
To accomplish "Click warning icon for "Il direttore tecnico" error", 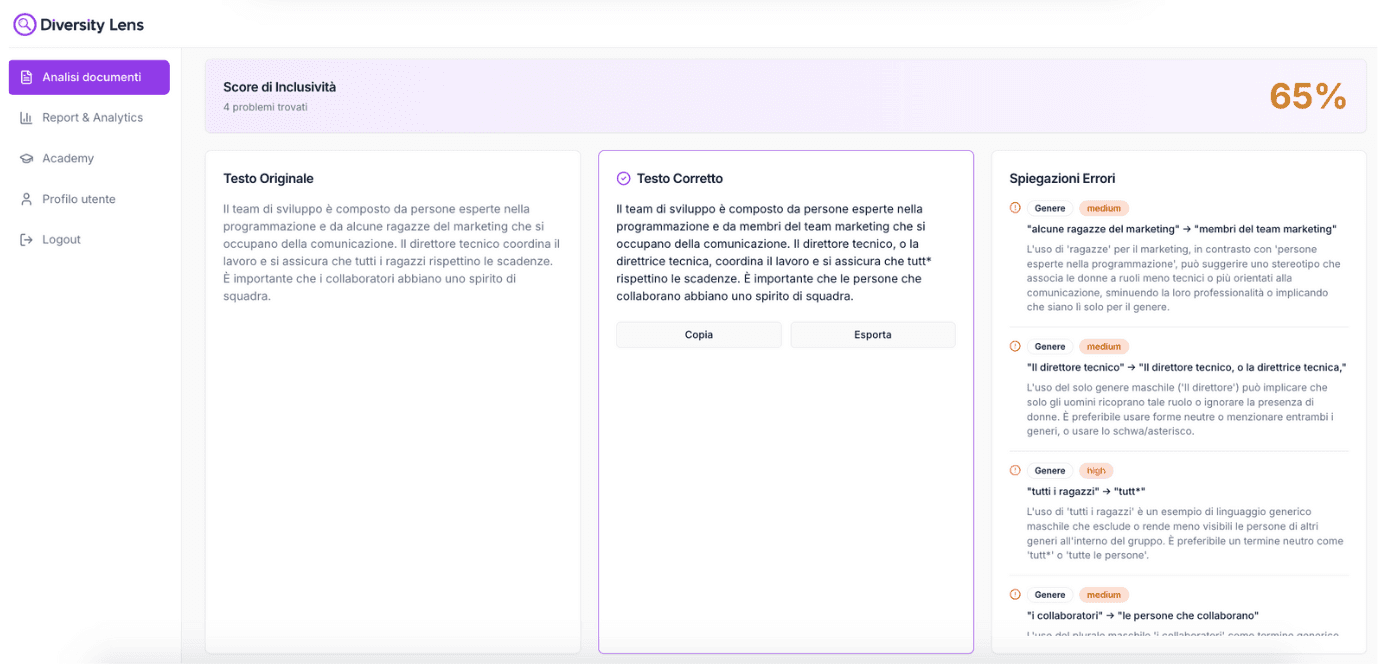I will point(1015,346).
